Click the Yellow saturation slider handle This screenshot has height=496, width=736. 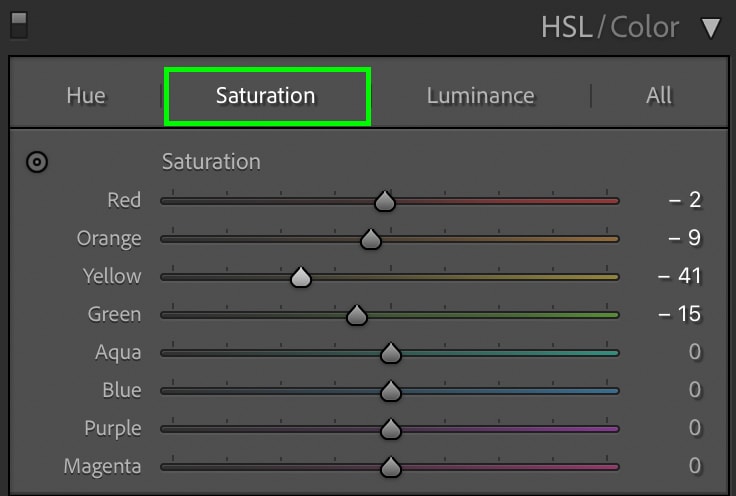[301, 277]
